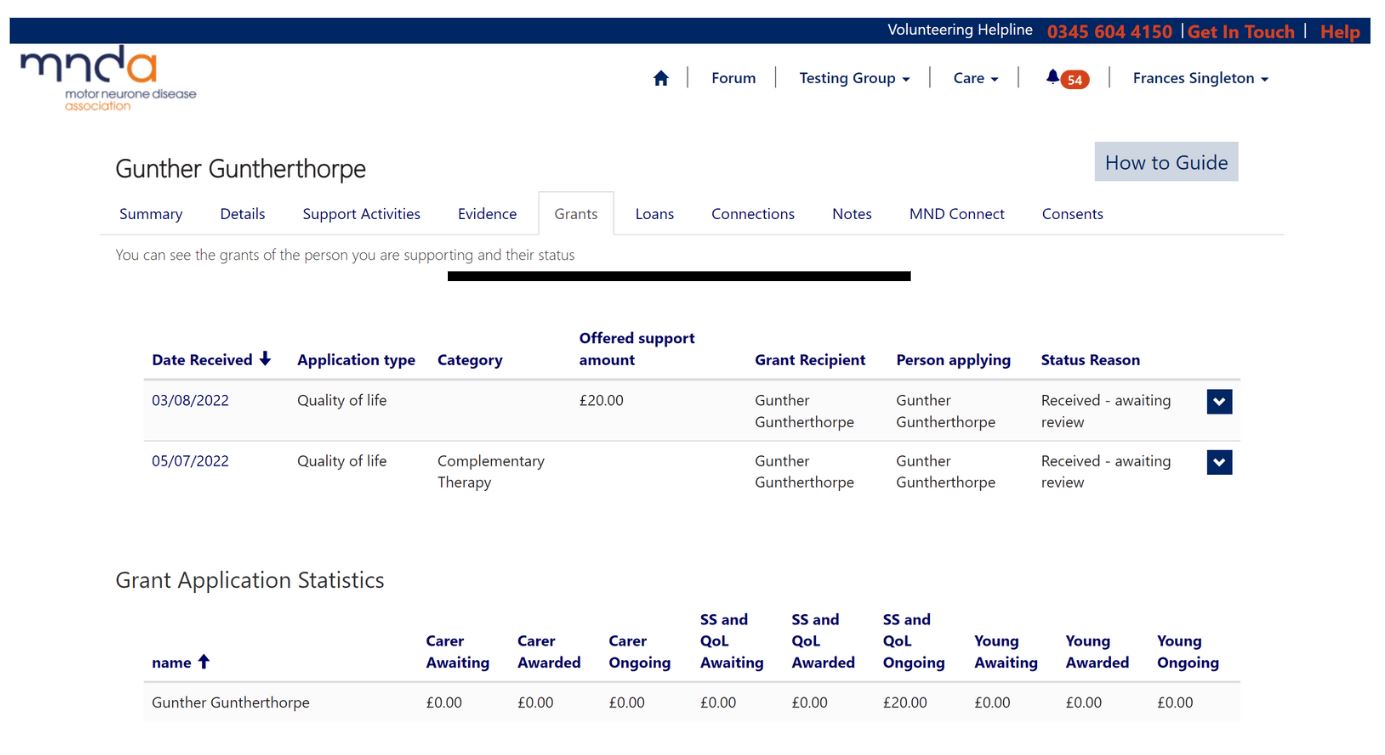Switch to the Summary tab
Screen dimensions: 1385x755
click(151, 214)
